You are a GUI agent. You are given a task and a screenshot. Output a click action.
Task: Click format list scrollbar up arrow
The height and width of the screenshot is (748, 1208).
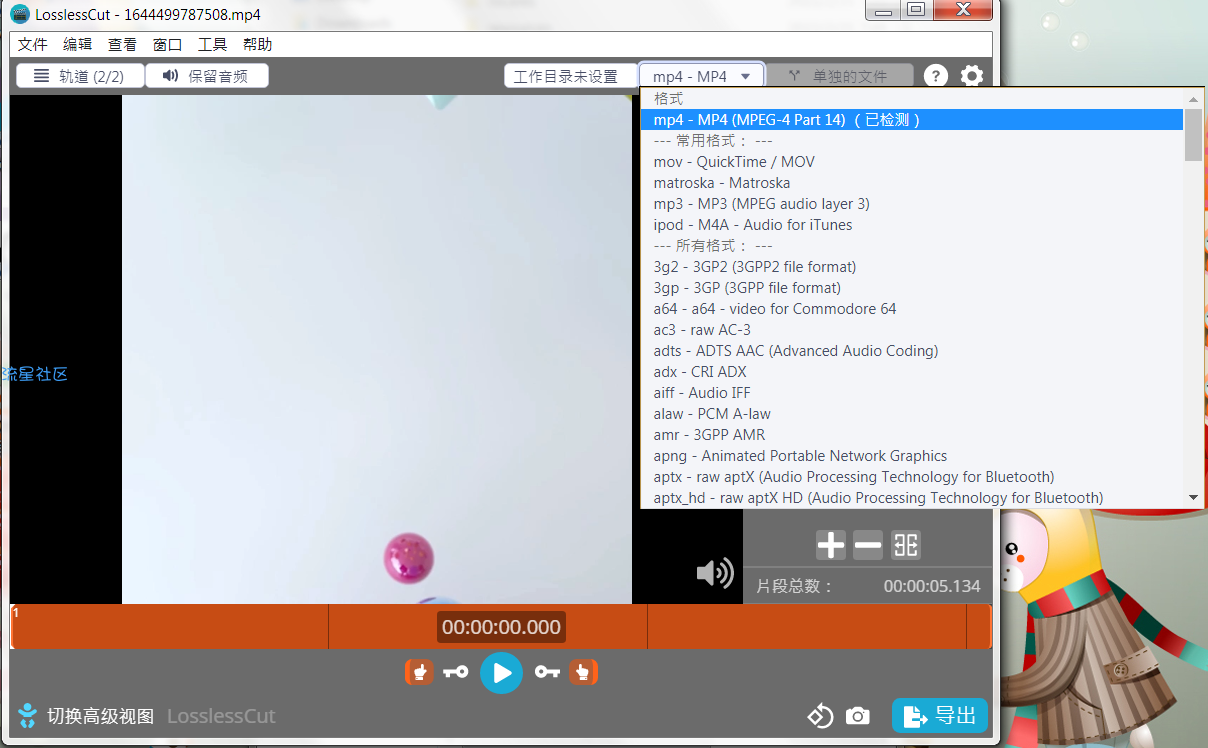coord(1193,99)
